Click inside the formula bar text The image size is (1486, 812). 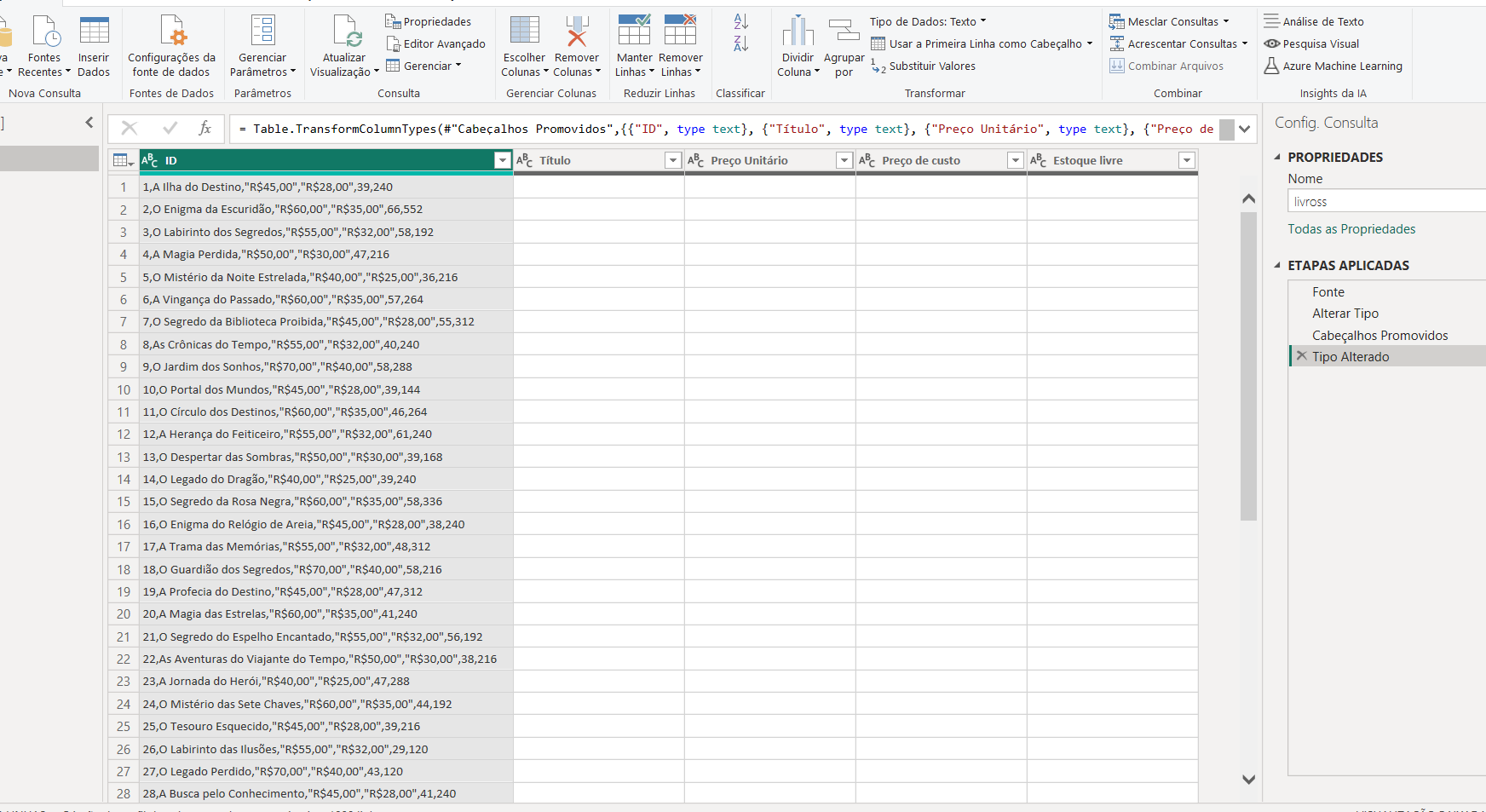click(724, 129)
